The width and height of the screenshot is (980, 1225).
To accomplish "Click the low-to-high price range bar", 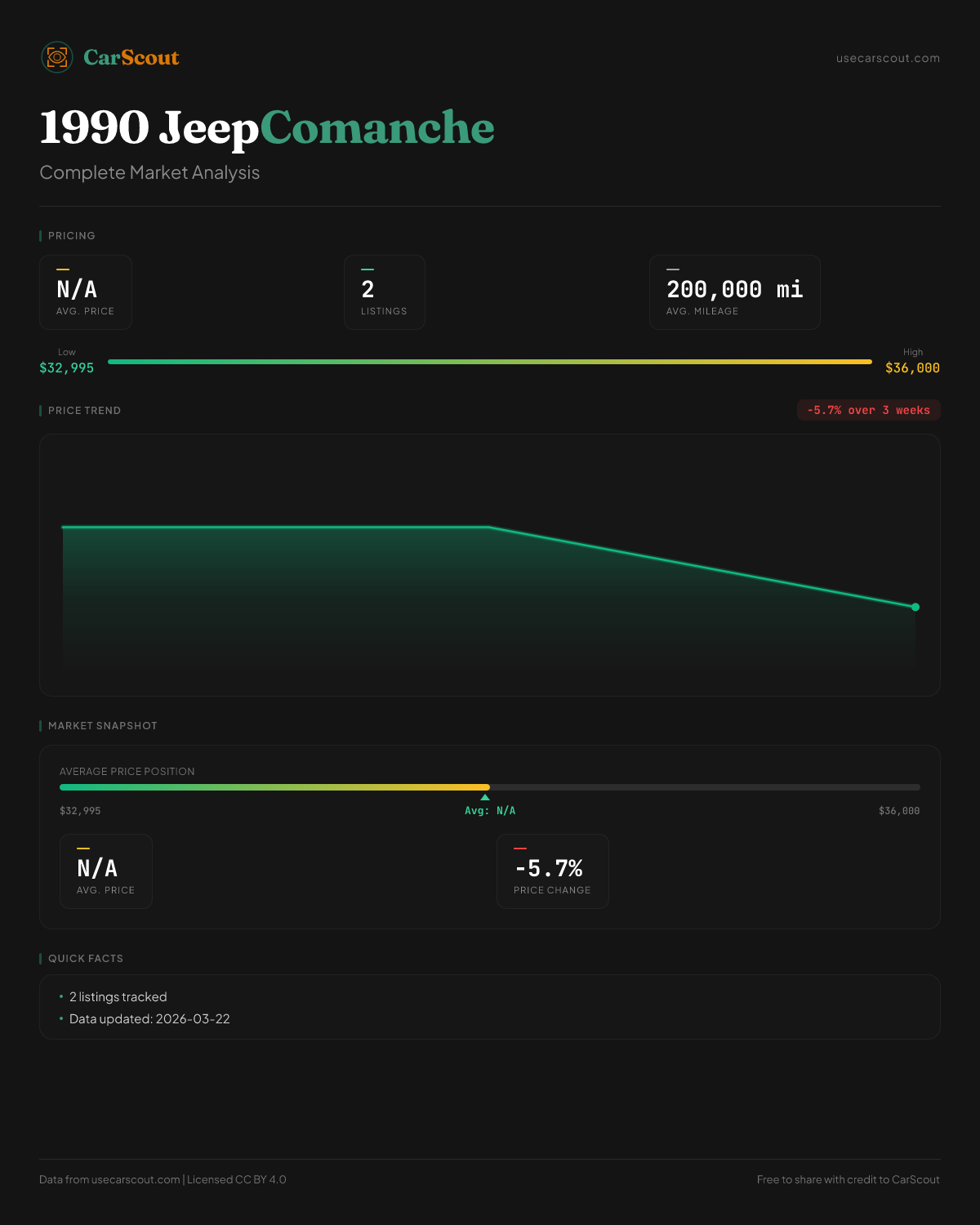I will point(490,362).
